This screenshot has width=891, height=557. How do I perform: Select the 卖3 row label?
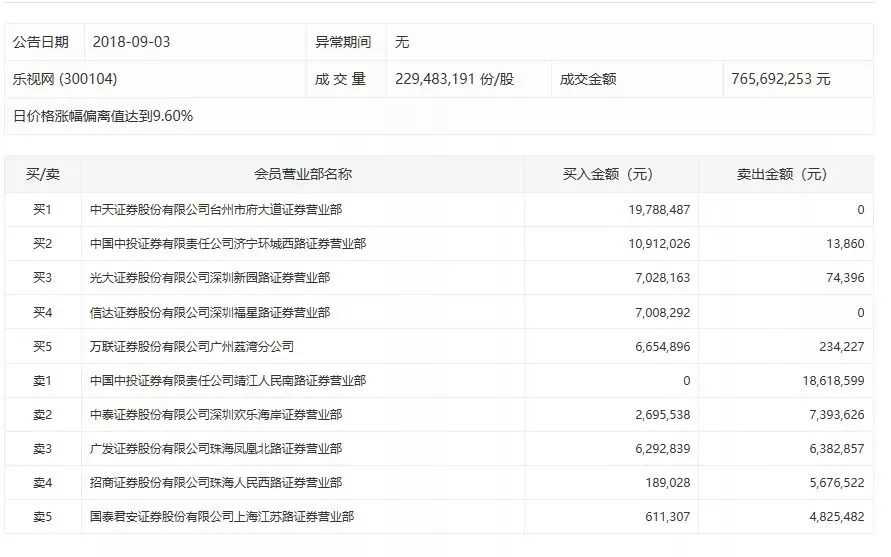pos(43,449)
